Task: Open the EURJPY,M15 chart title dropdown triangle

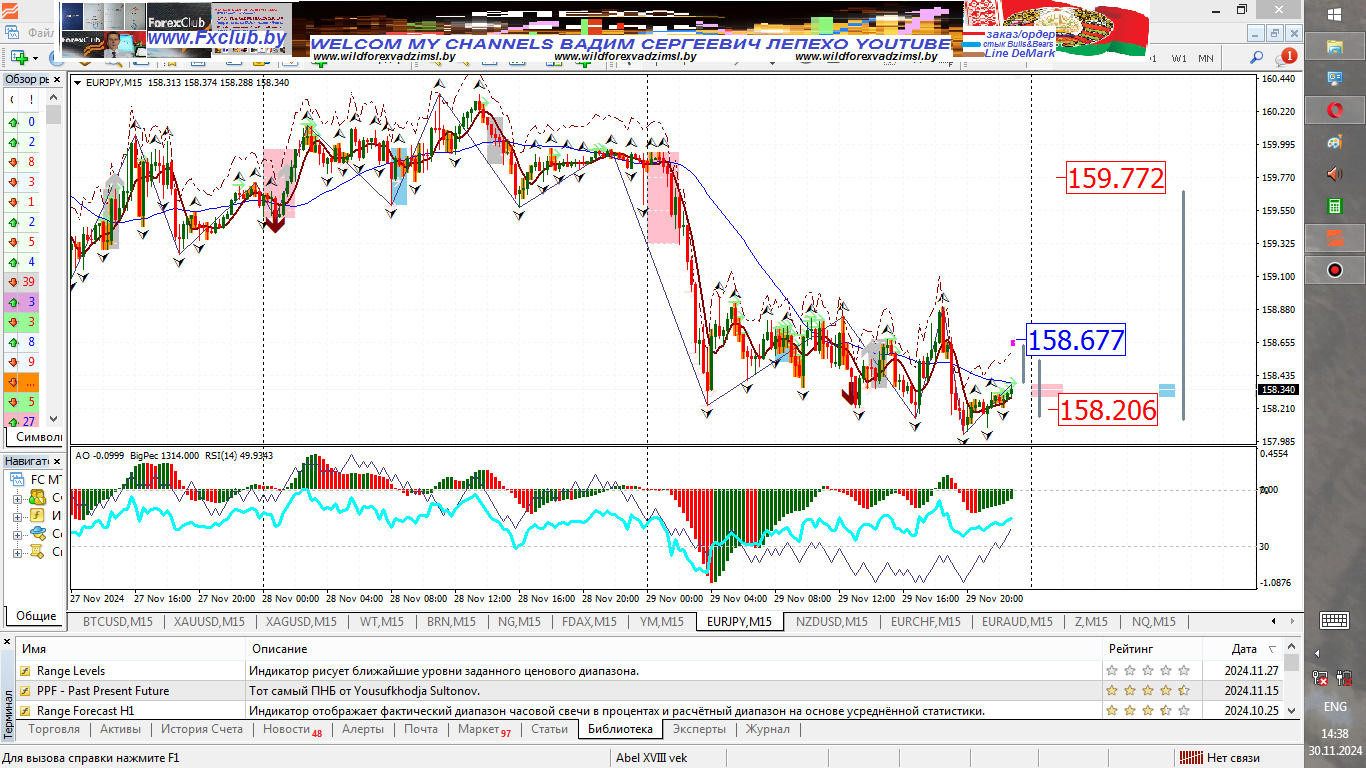Action: pyautogui.click(x=78, y=83)
